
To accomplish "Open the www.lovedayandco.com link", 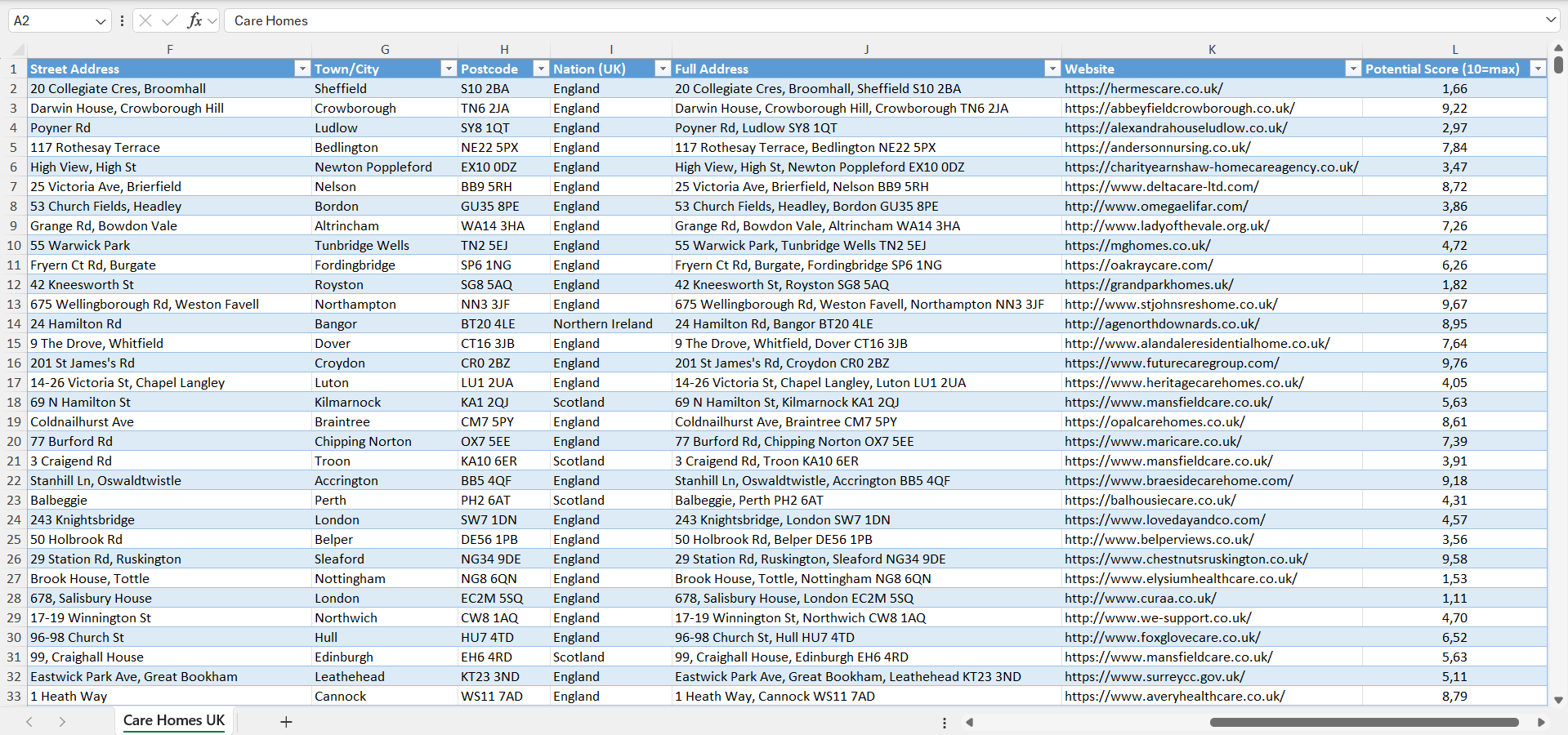I will [1164, 519].
